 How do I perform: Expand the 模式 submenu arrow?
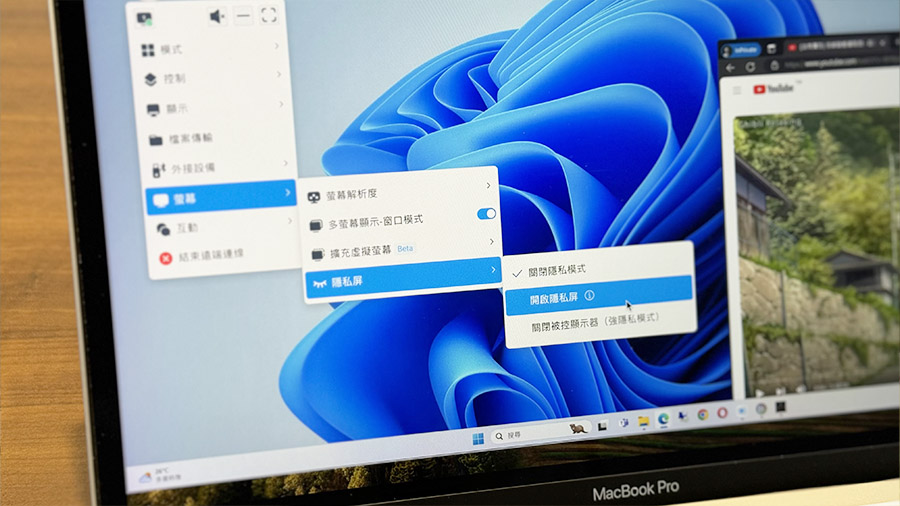pos(277,45)
